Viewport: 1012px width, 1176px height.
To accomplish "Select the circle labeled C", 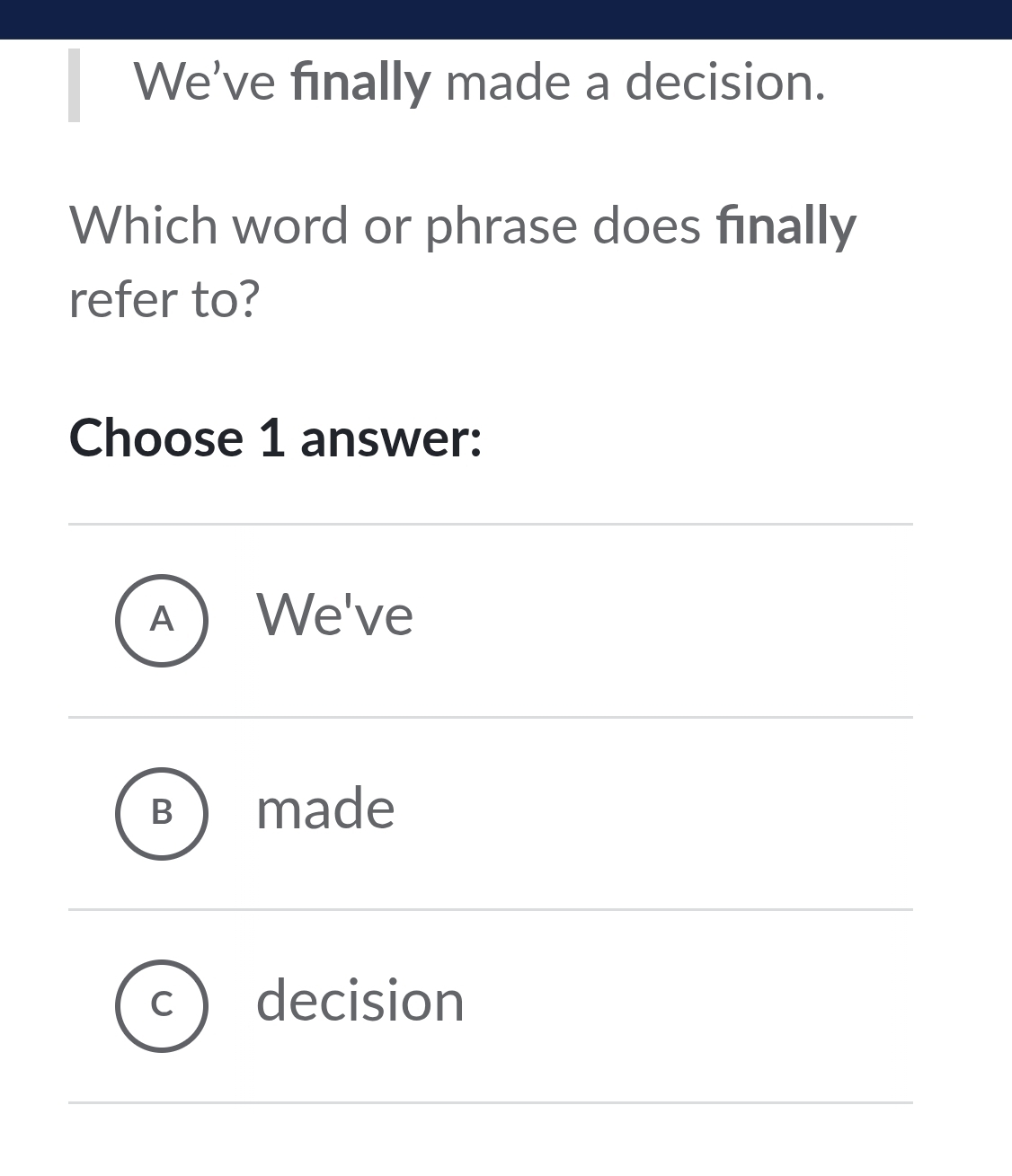I will point(162,1005).
